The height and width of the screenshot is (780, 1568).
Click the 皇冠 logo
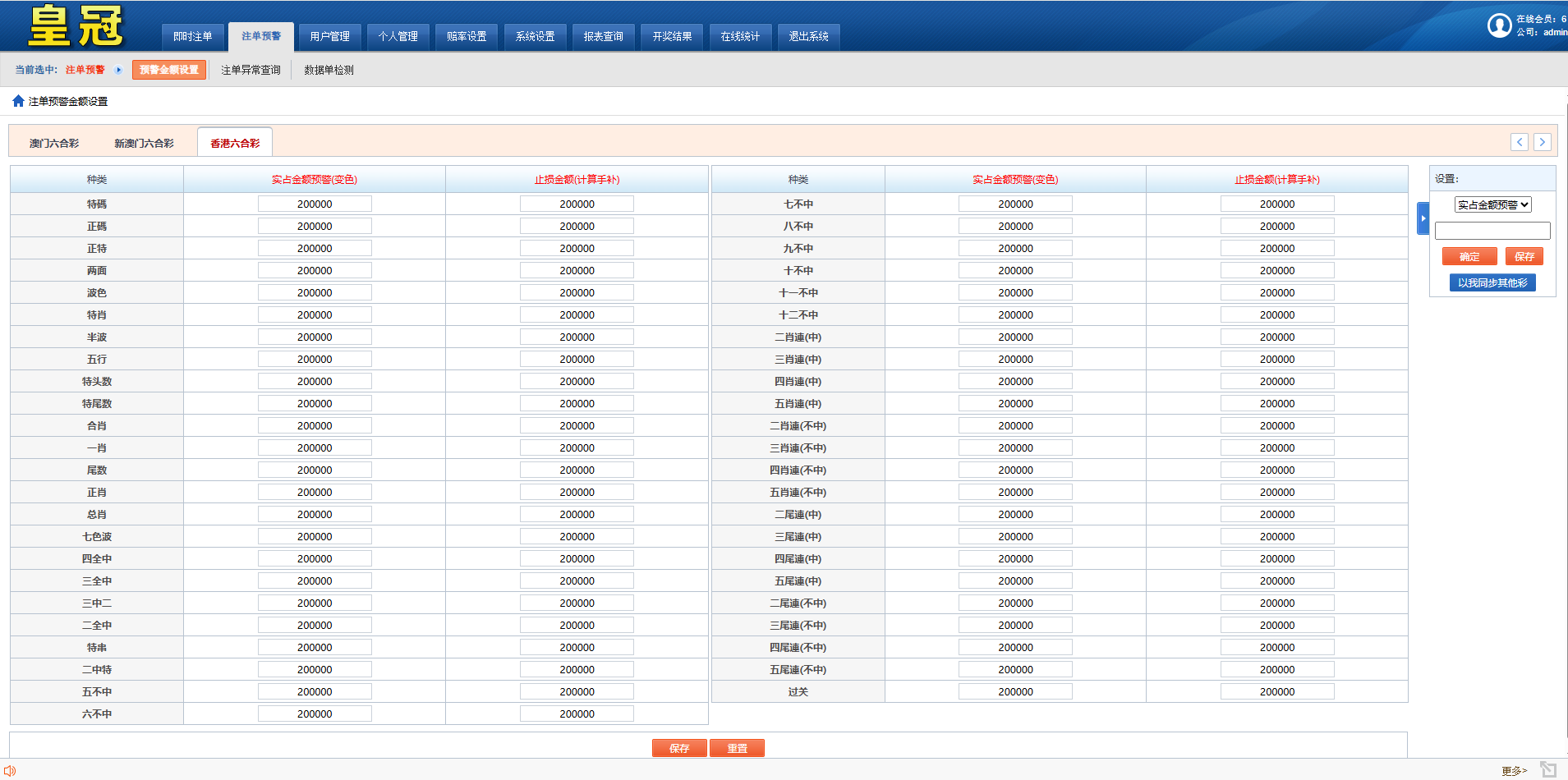[x=76, y=26]
